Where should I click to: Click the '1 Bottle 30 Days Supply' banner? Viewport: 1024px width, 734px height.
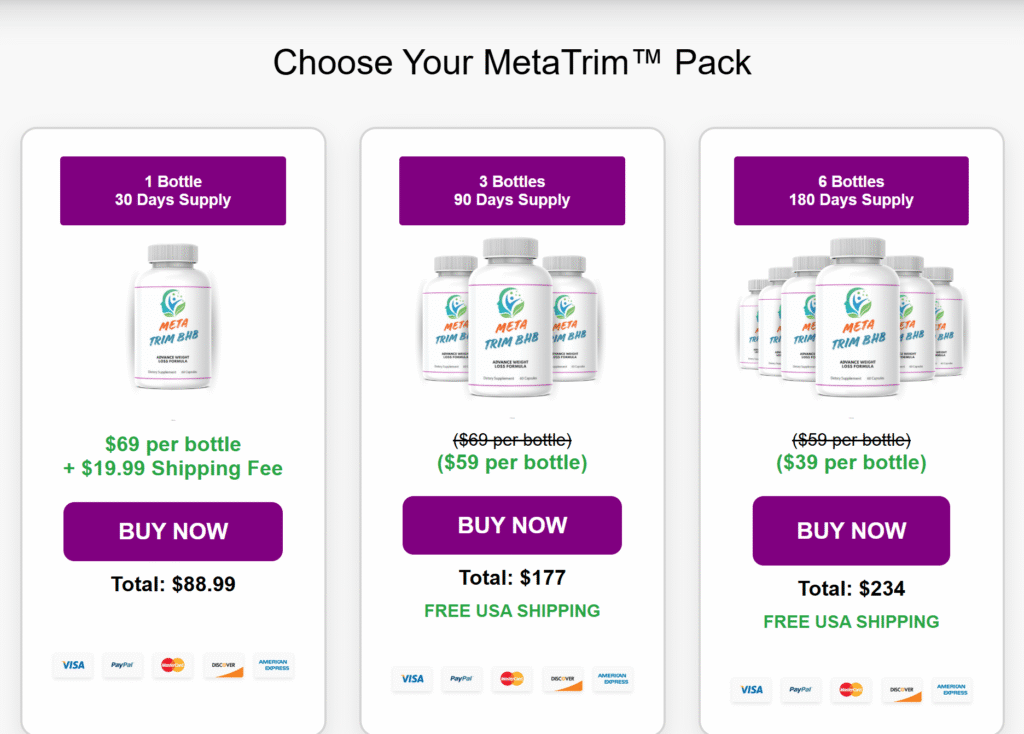[x=173, y=191]
